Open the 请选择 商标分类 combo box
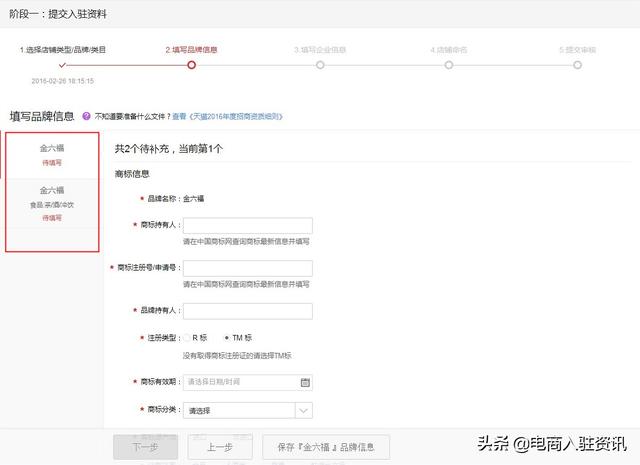Viewport: 640px width, 465px height. coord(248,411)
